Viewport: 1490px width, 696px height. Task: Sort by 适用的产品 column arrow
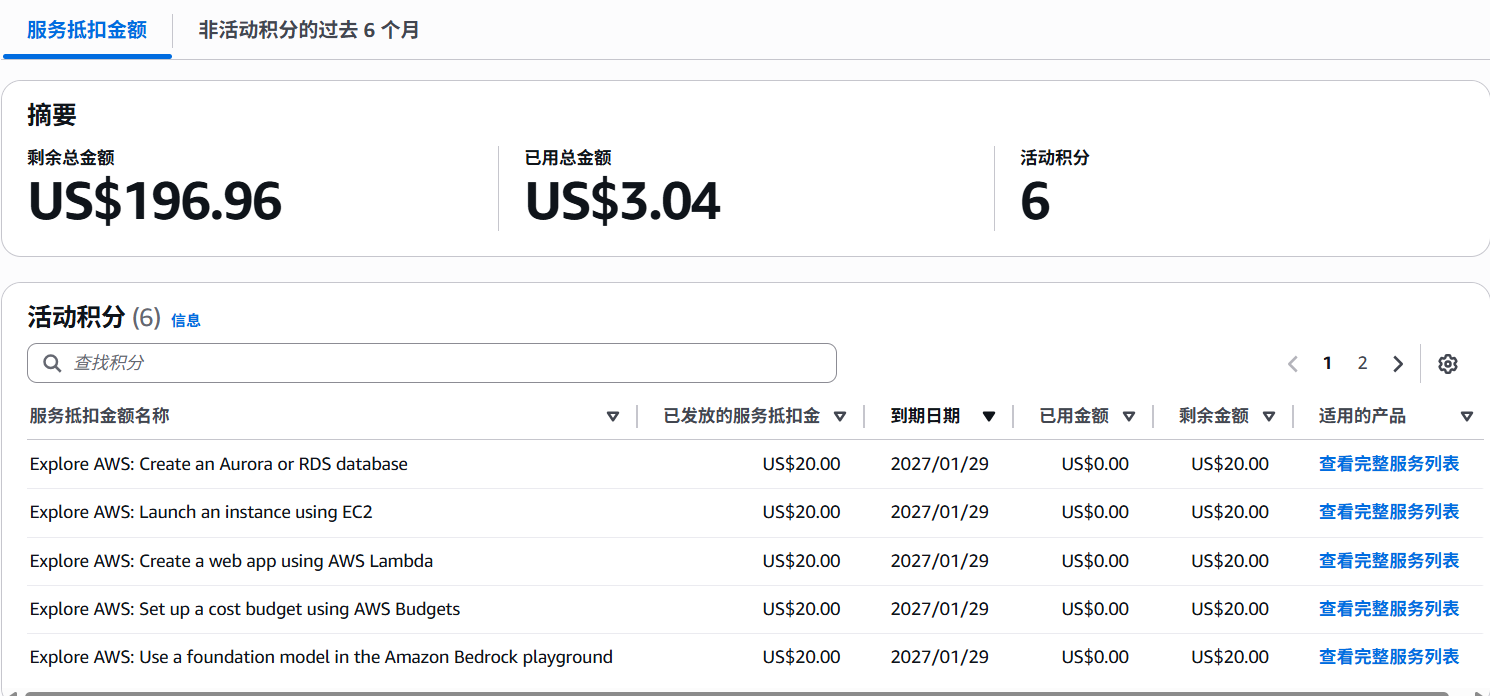click(1467, 417)
